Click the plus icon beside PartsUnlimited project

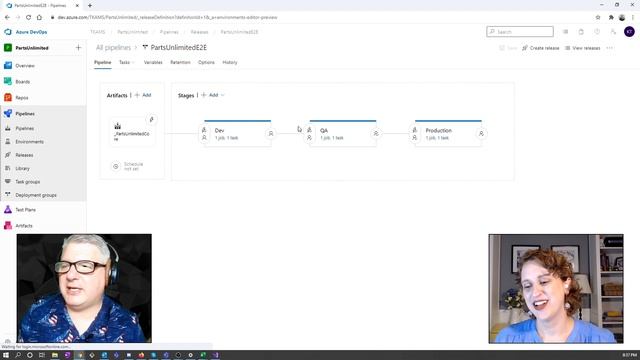coord(78,48)
